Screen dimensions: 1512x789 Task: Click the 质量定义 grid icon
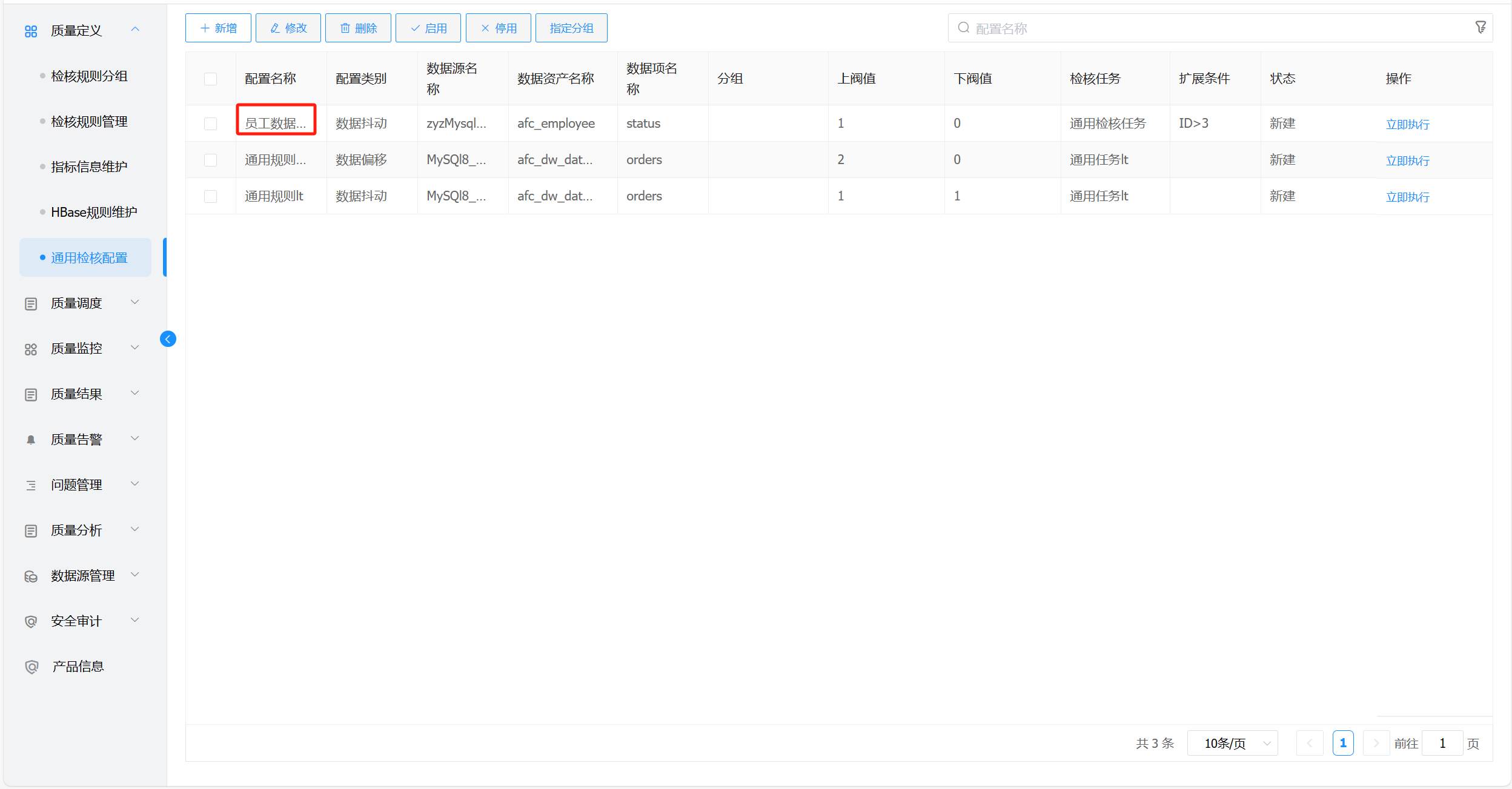(x=31, y=31)
